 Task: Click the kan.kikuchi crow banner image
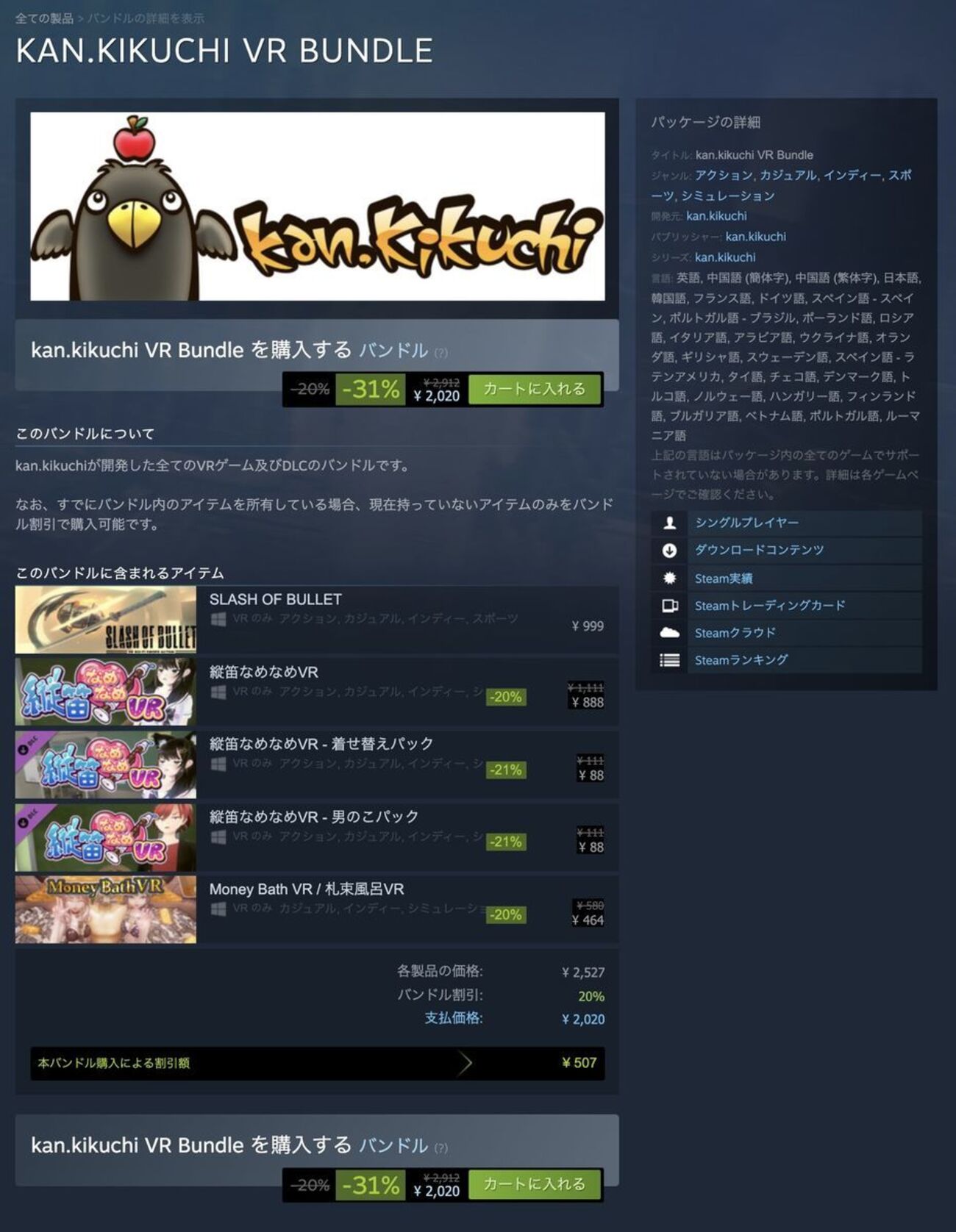[318, 206]
